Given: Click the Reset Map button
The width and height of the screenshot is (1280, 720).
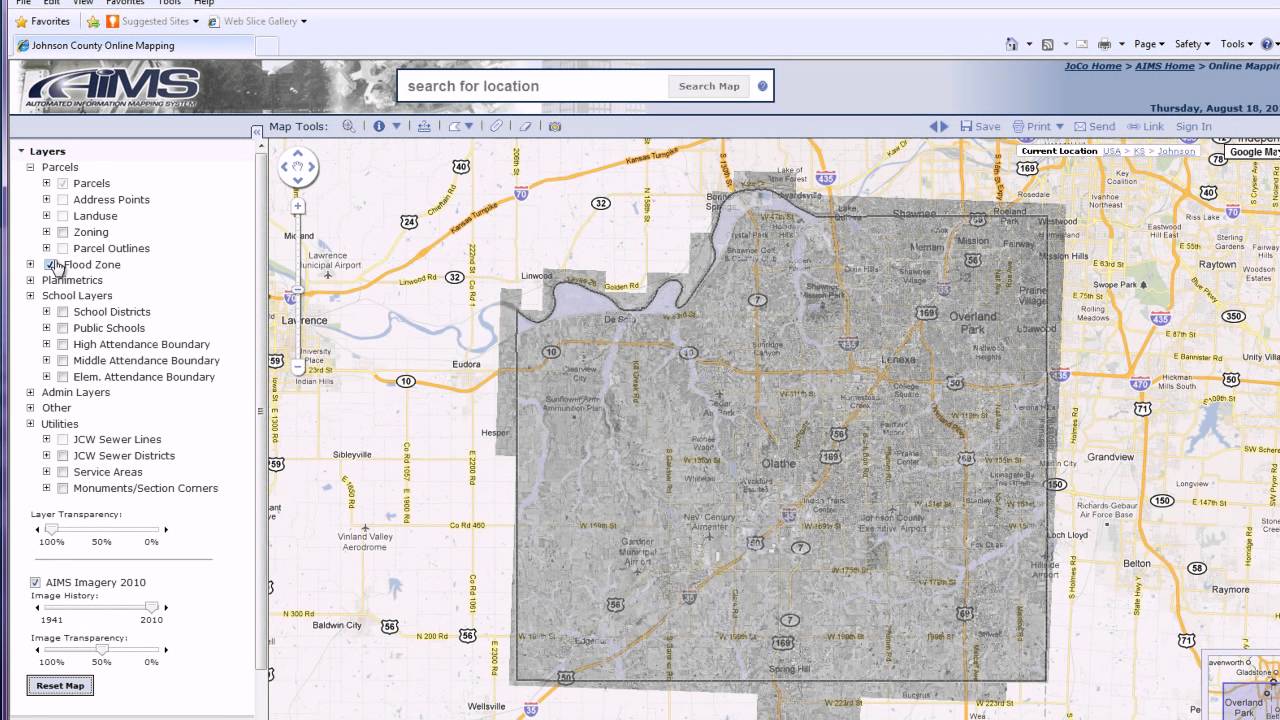Looking at the screenshot, I should click(x=60, y=685).
